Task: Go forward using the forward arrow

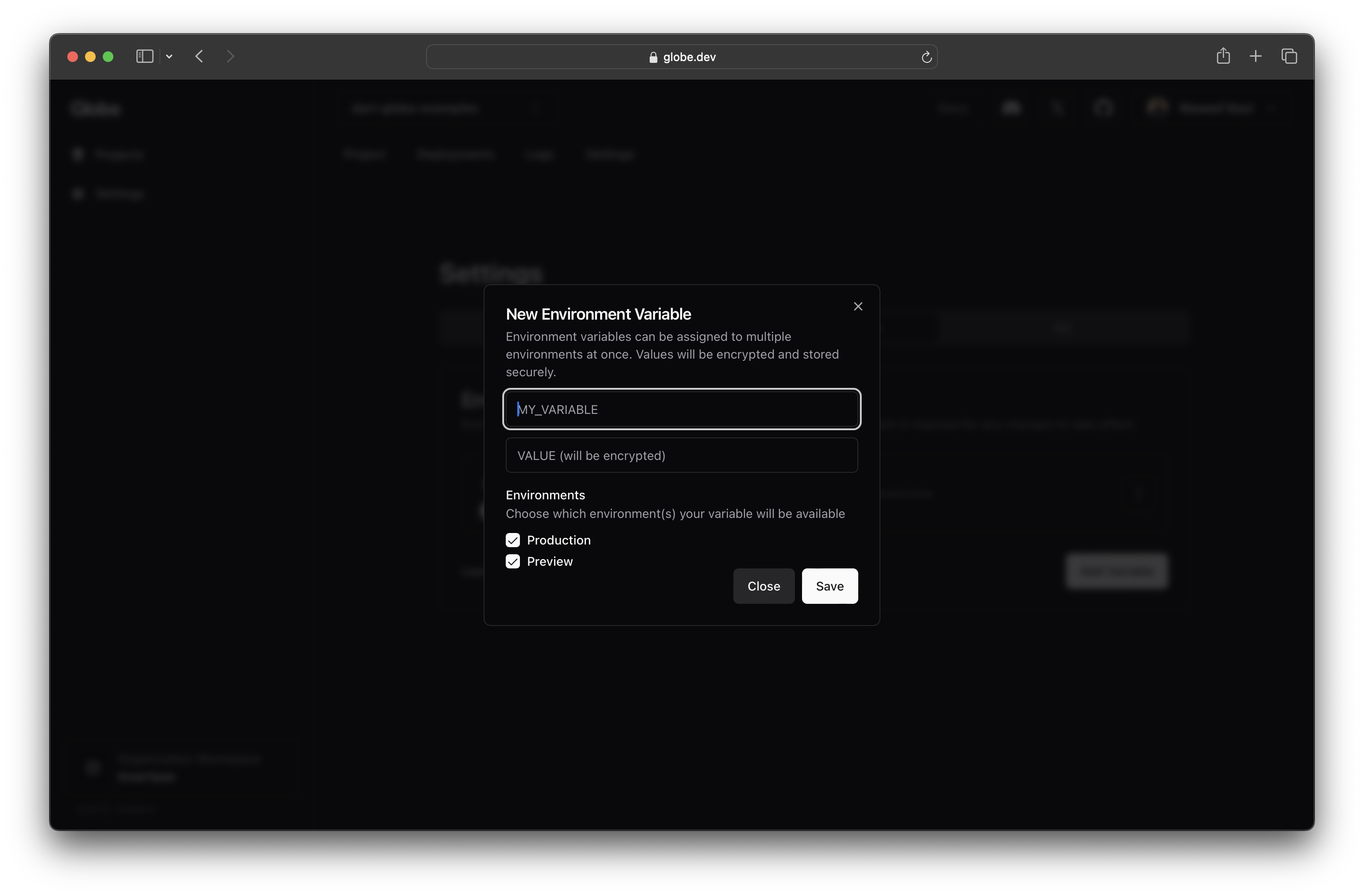Action: pos(230,56)
